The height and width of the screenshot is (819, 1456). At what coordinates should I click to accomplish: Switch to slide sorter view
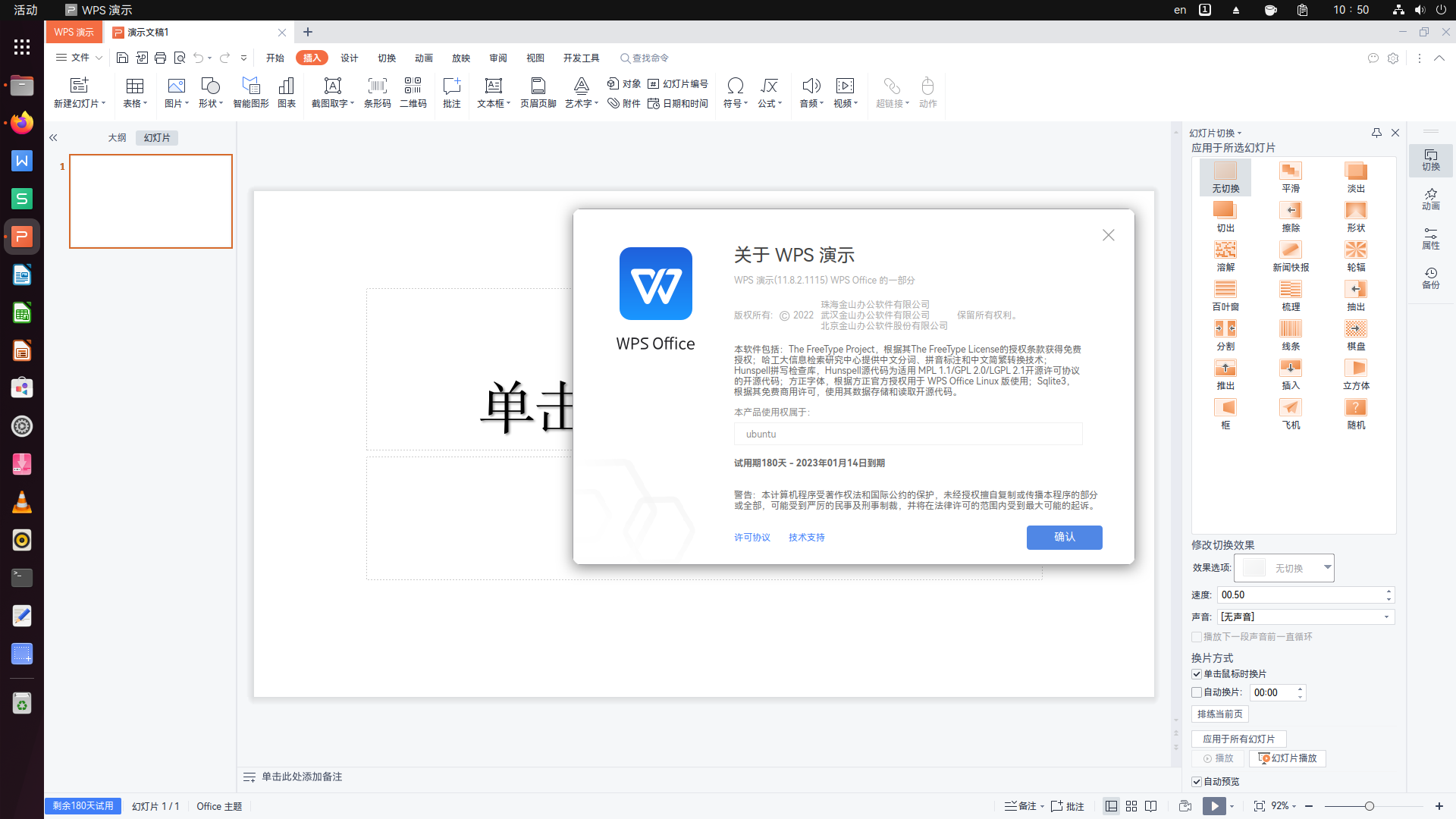coord(1131,806)
